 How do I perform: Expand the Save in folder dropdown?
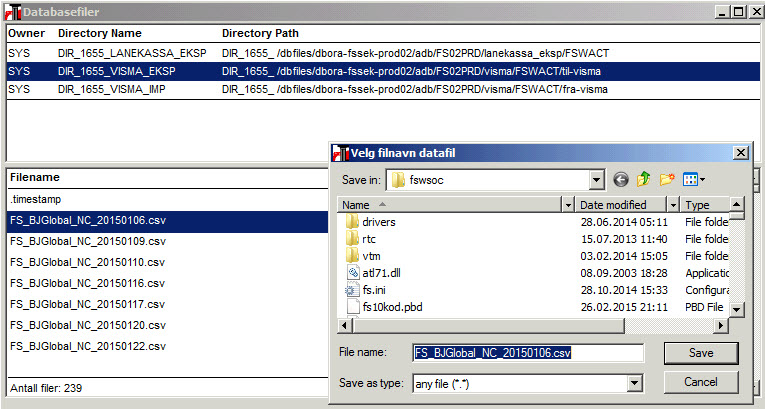click(x=596, y=180)
